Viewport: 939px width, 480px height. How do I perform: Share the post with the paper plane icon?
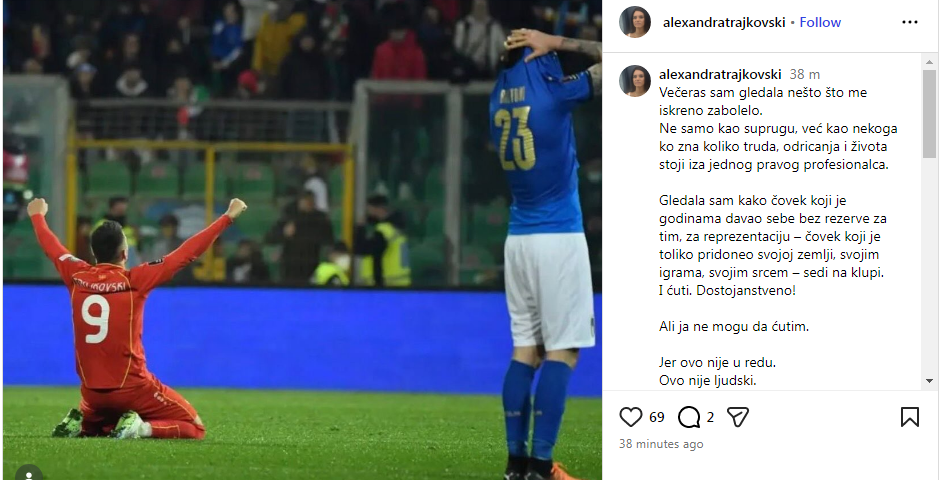[x=738, y=417]
